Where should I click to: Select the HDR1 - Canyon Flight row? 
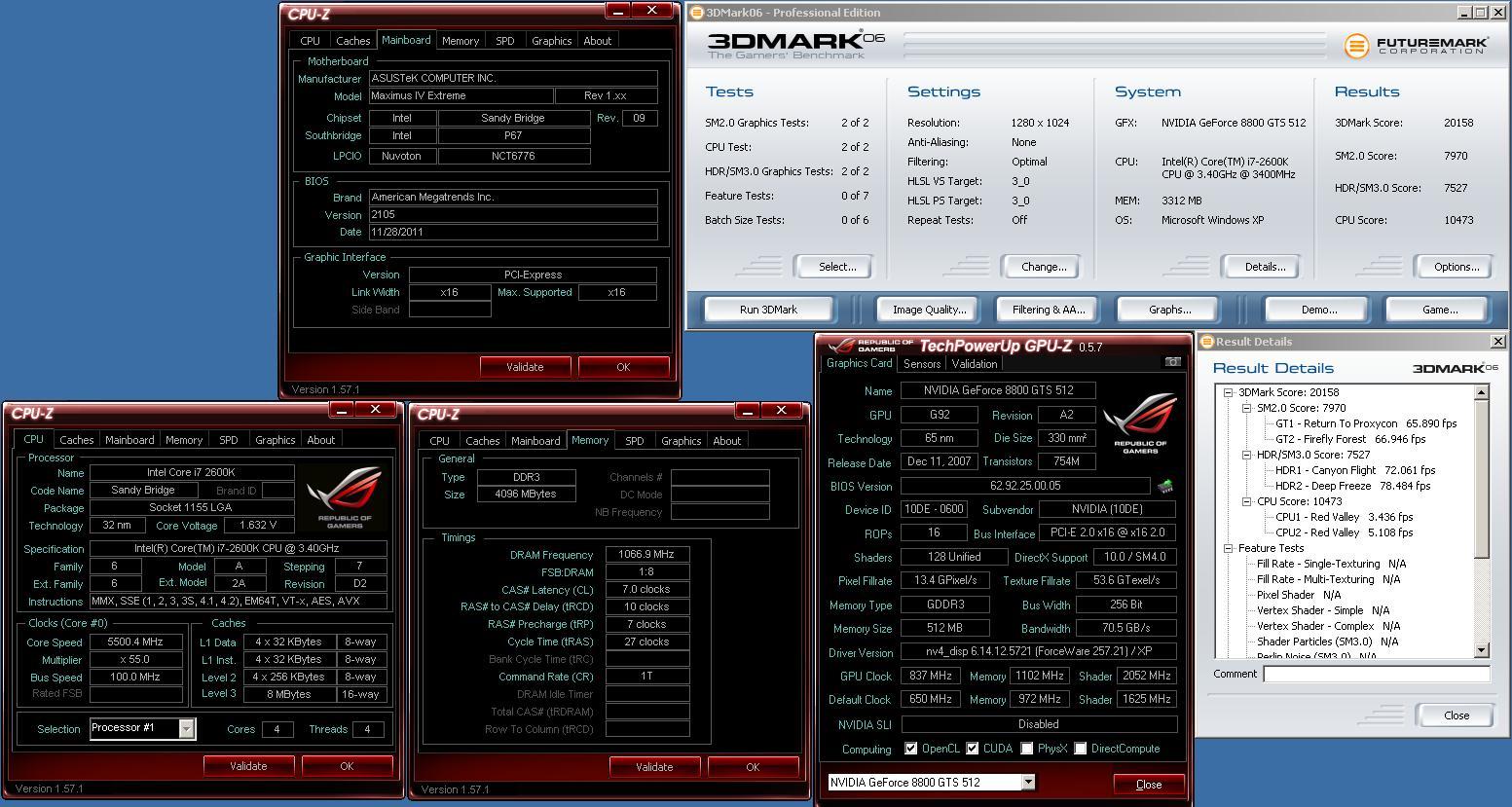[1355, 470]
